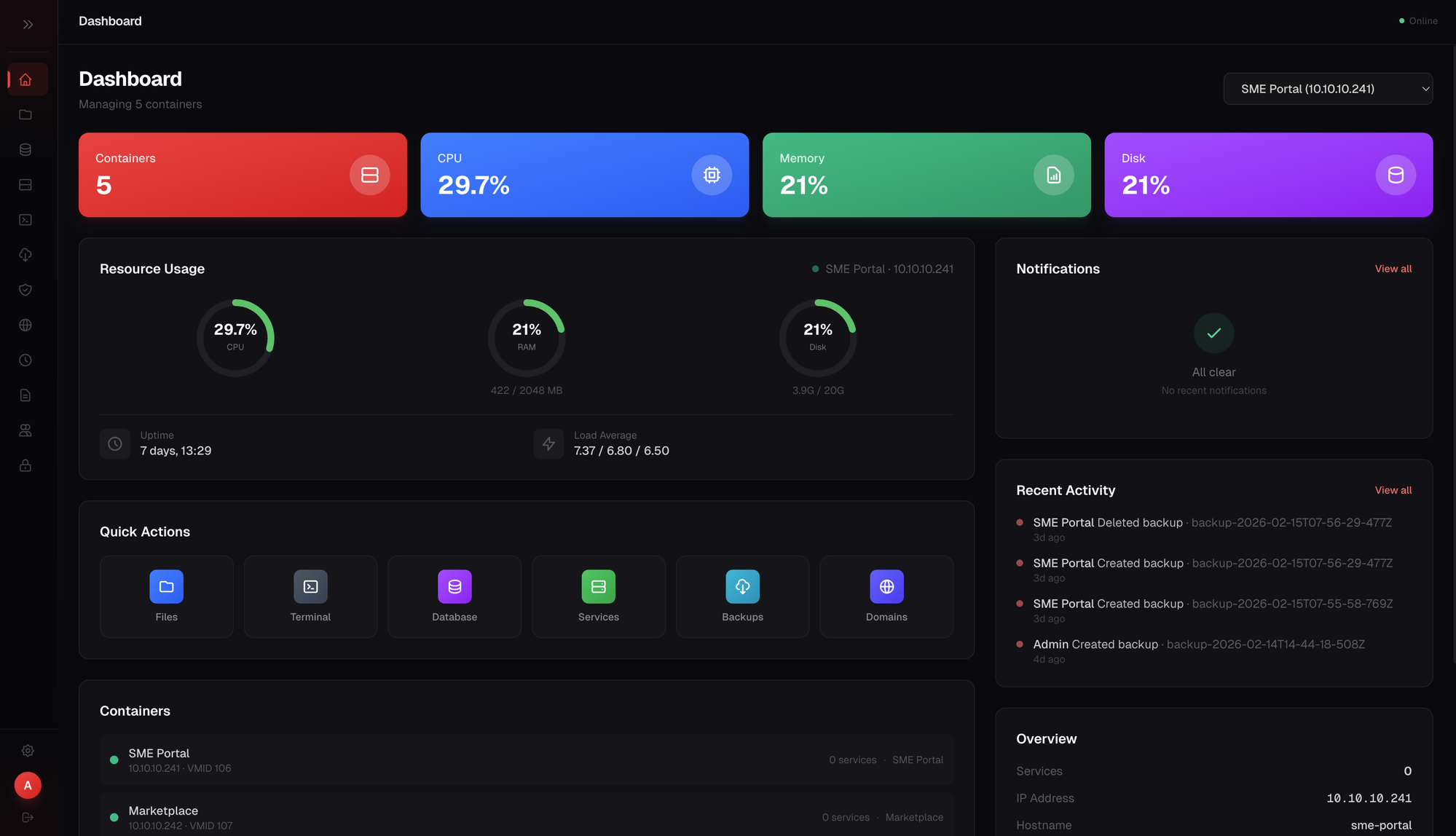Screen dimensions: 1456x836
Task: Launch the Terminal quick action
Action: tap(310, 596)
